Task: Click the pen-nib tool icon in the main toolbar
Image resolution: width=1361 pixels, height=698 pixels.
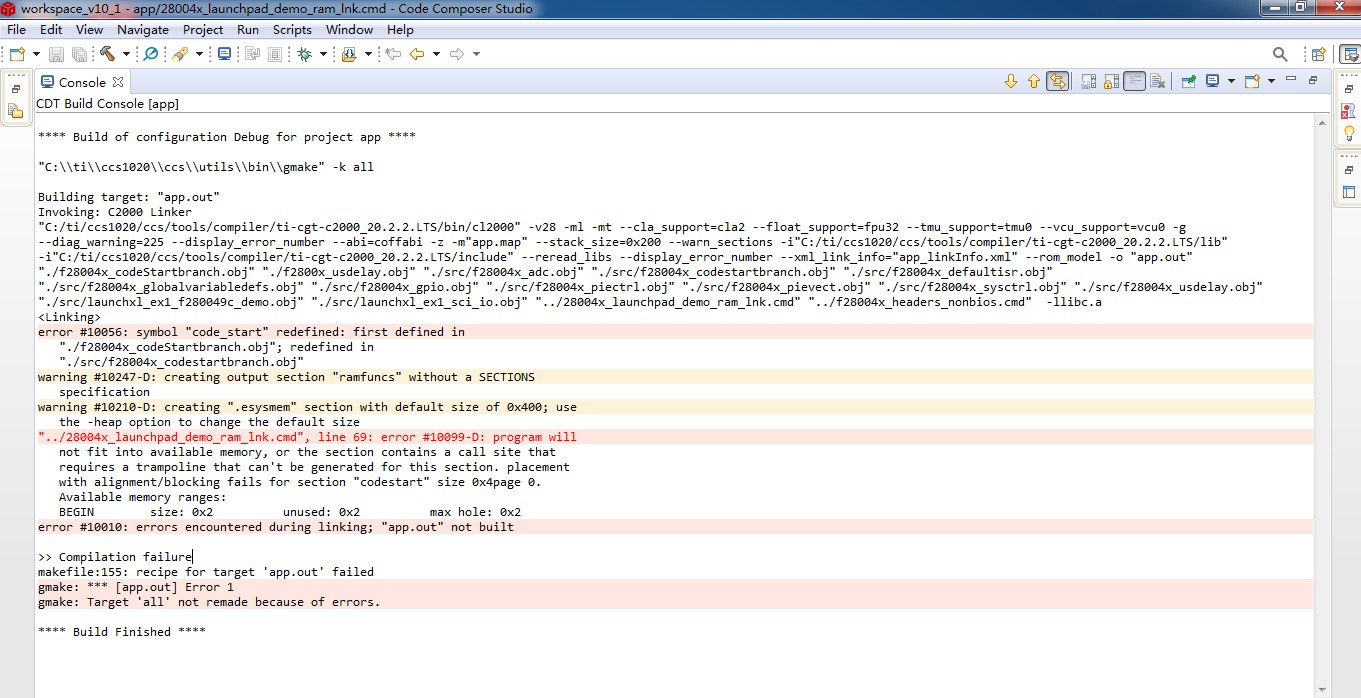Action: [x=180, y=54]
